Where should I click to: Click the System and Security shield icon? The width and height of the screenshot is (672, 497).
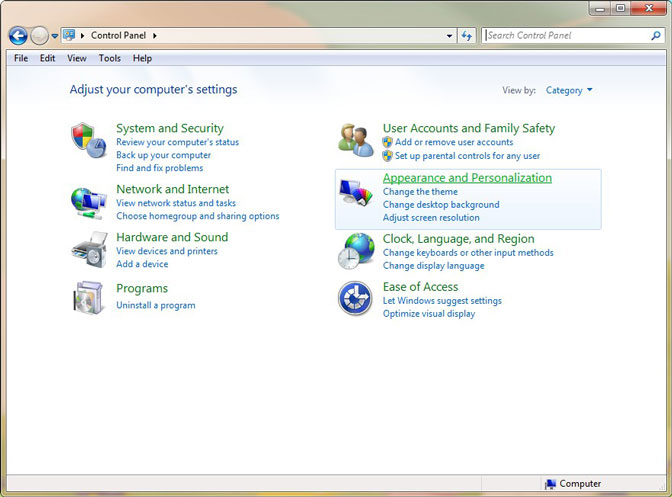coord(89,140)
